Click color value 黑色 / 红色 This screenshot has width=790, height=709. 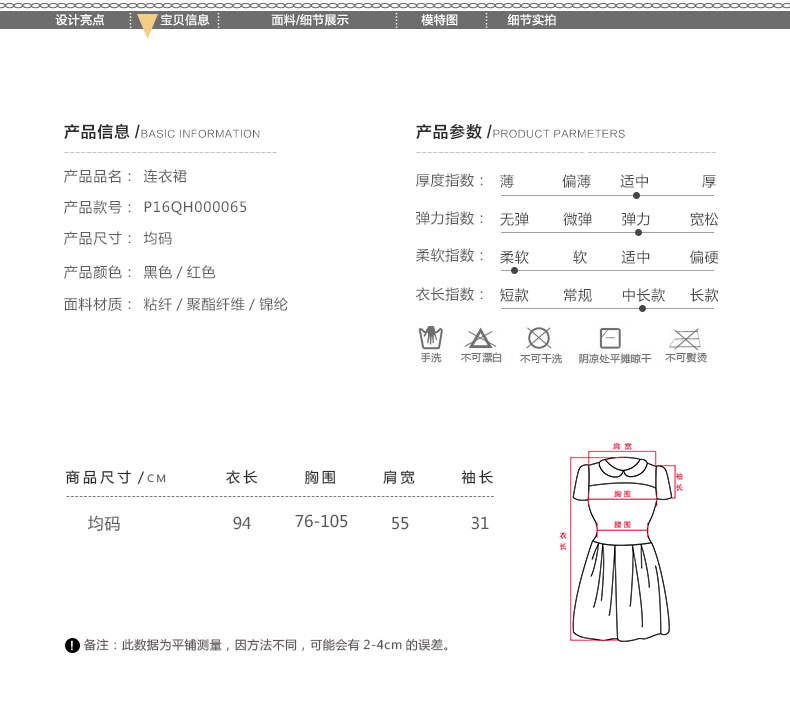point(179,272)
